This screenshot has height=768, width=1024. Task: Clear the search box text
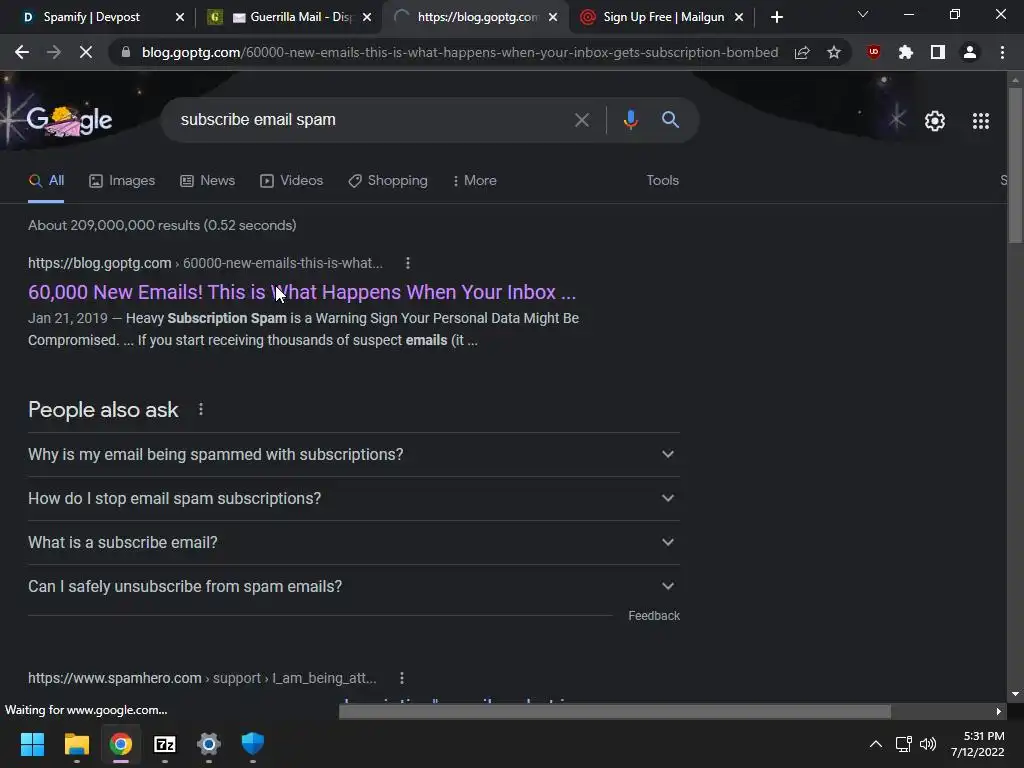click(x=582, y=120)
